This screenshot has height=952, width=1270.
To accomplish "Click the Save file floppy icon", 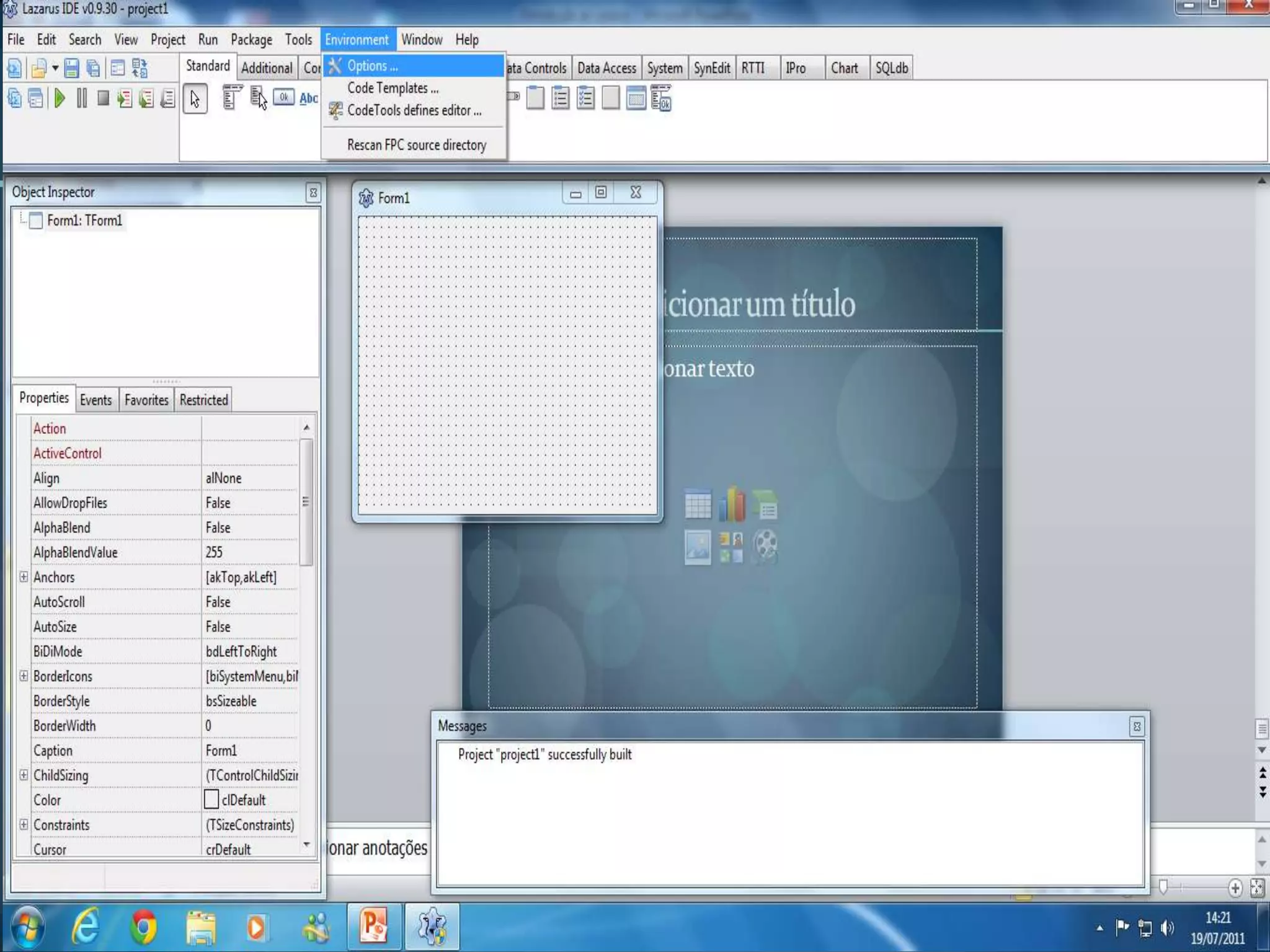I will click(x=71, y=68).
